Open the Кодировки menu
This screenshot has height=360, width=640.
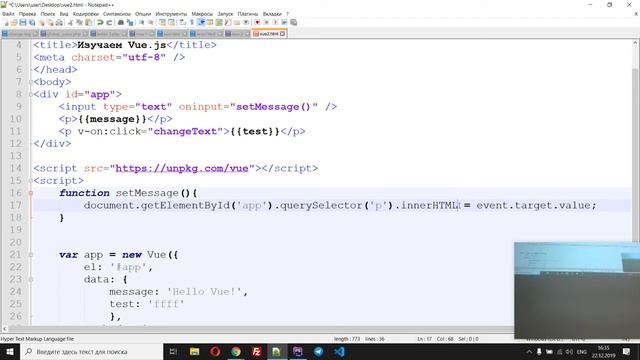[86, 14]
